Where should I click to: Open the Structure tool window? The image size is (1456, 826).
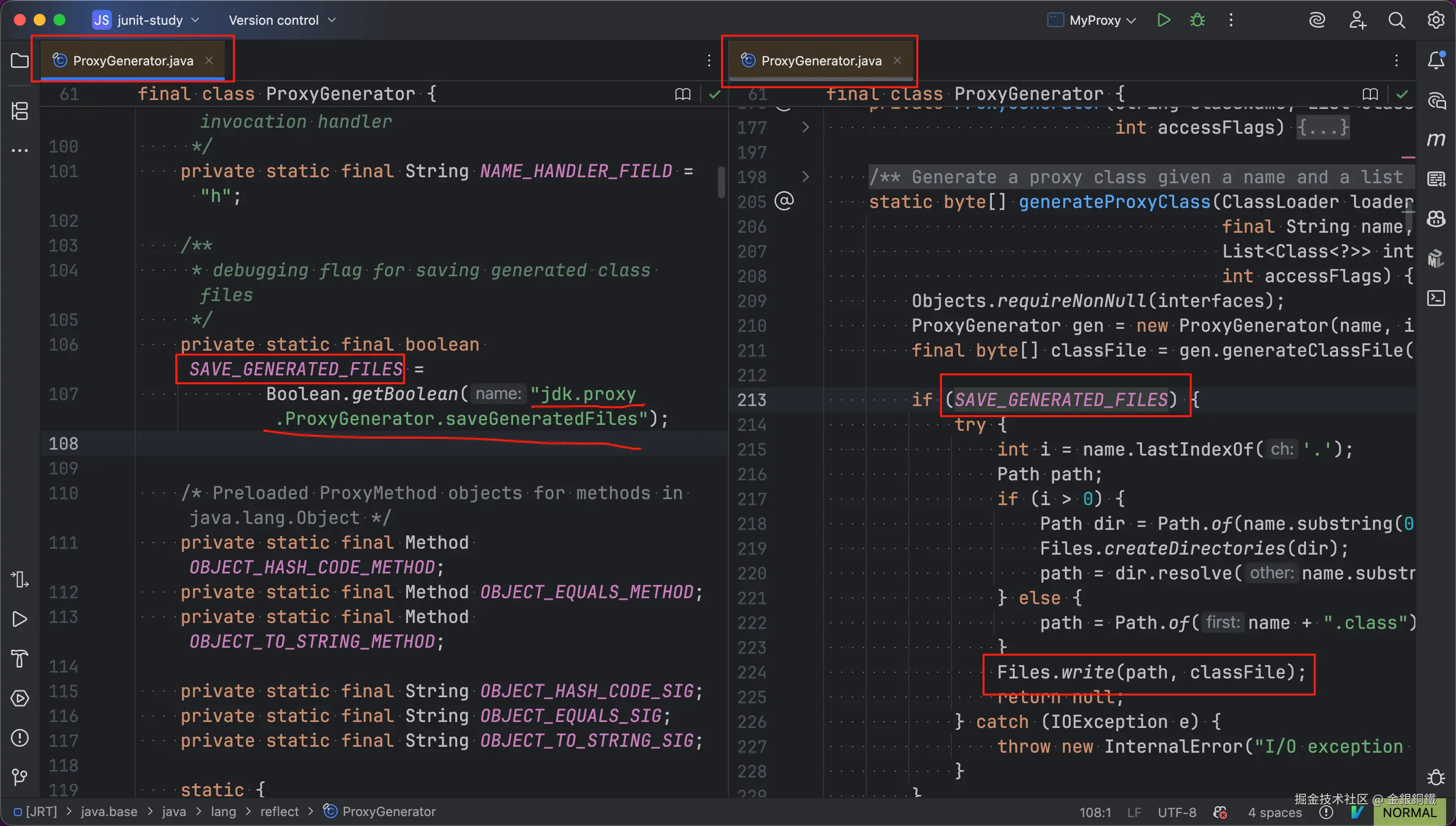20,110
